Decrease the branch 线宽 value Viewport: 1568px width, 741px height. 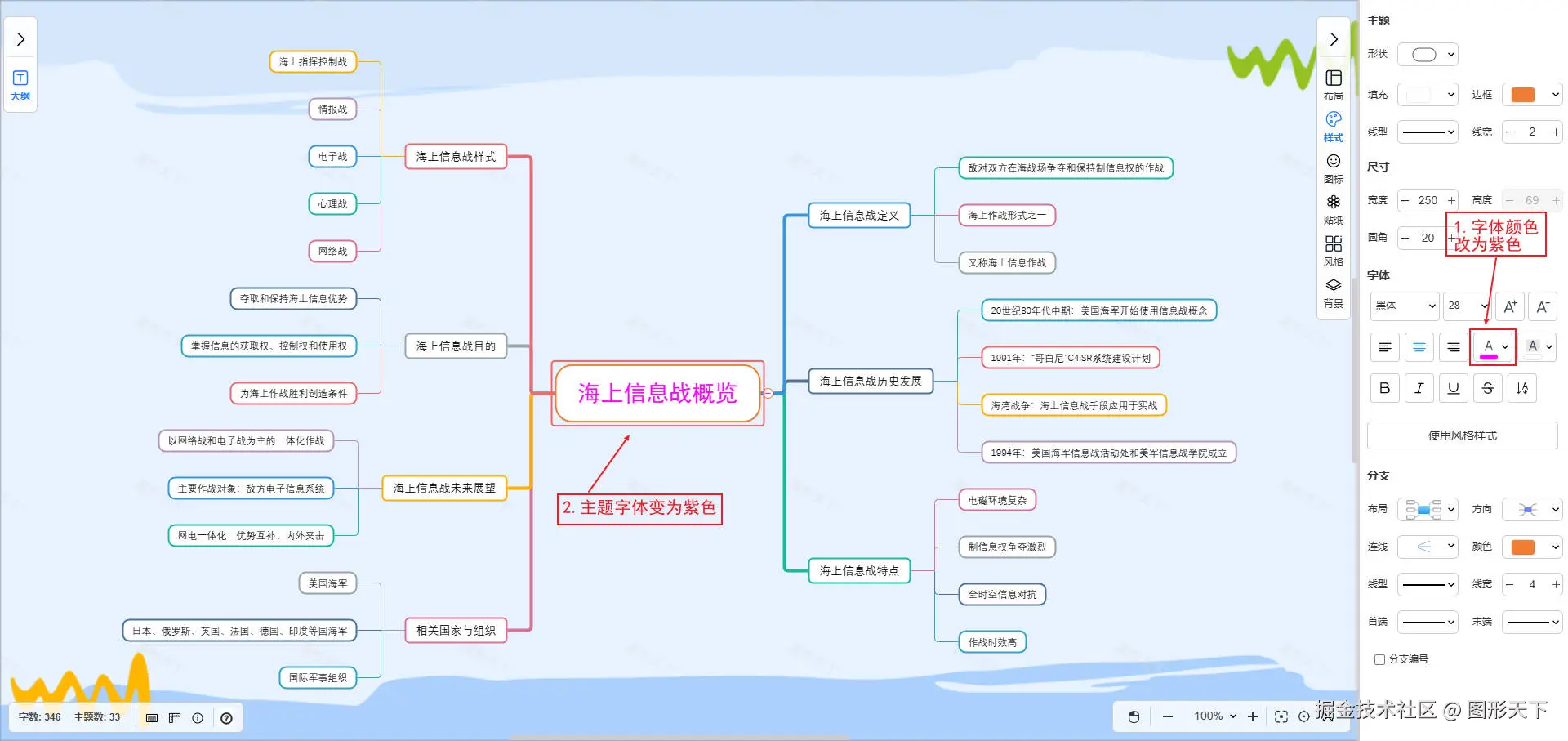1510,584
